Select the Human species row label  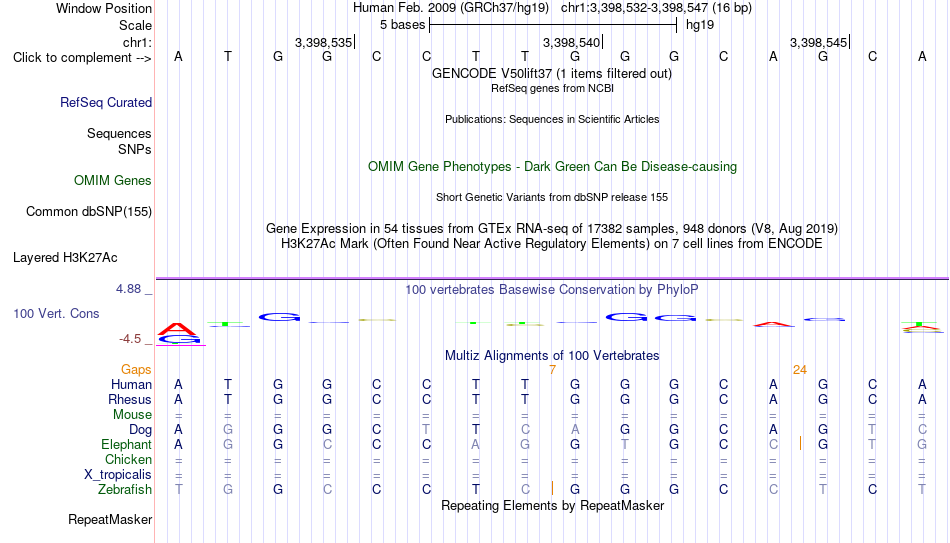point(131,385)
